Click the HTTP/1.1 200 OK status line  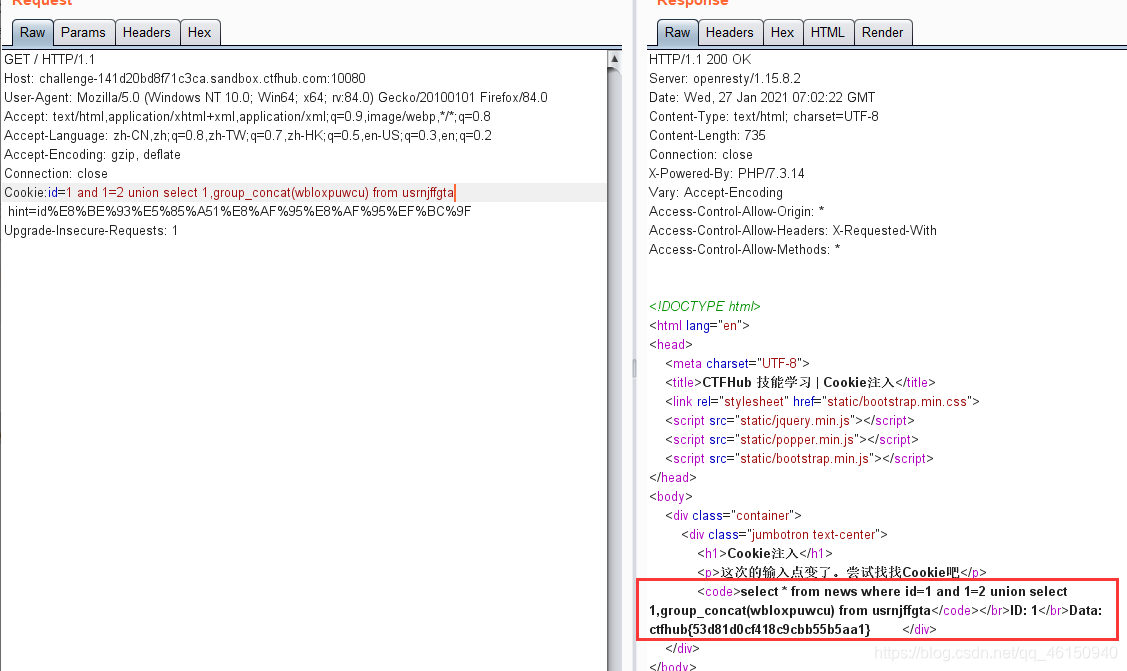tap(700, 60)
